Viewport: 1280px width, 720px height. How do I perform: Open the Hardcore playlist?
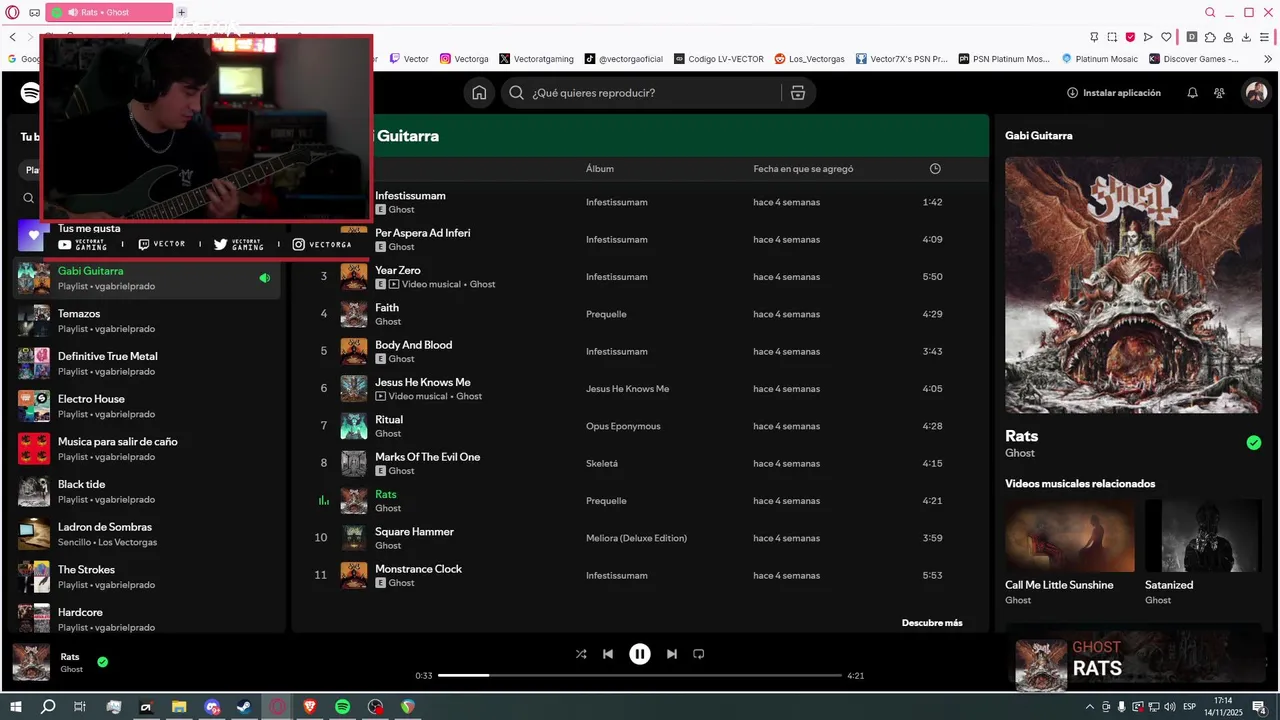[146, 619]
